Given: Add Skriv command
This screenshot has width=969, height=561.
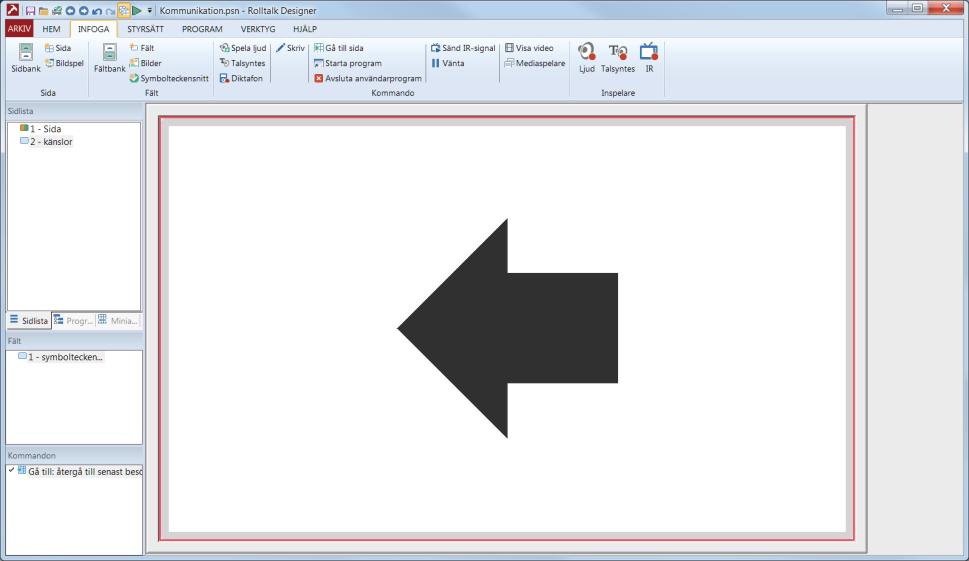Looking at the screenshot, I should [290, 48].
